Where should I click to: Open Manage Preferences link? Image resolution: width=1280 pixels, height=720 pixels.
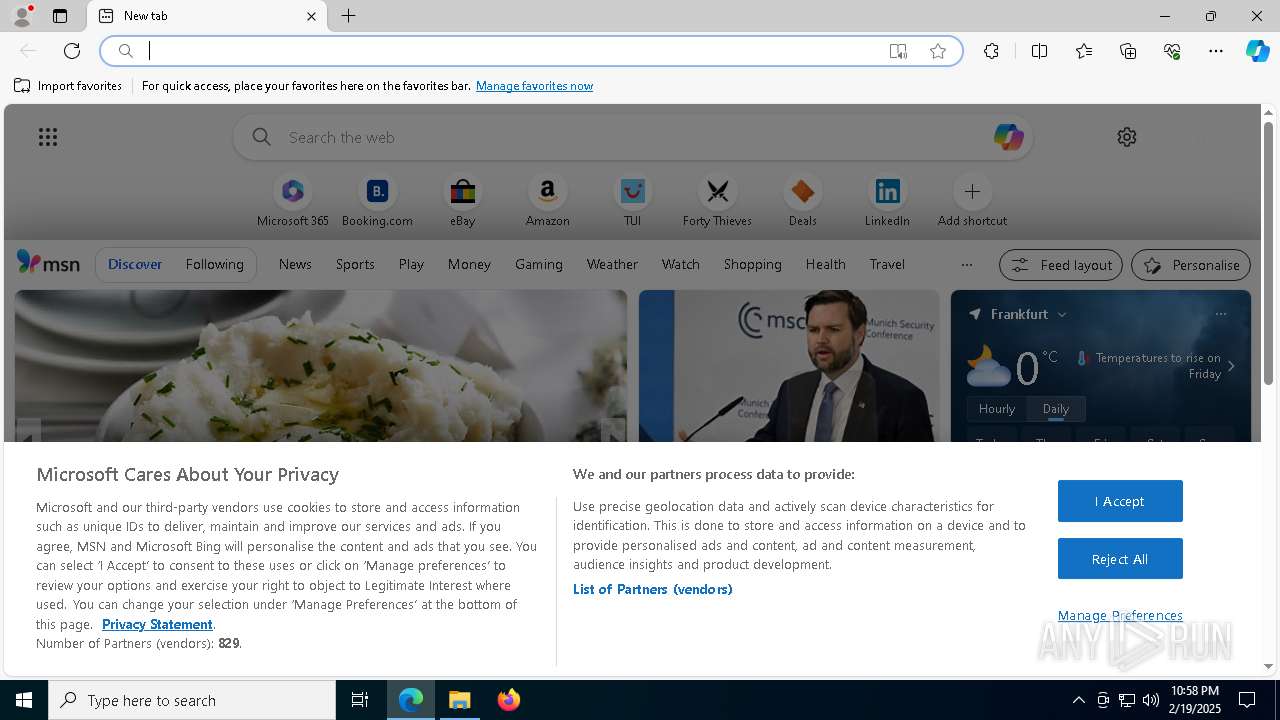pyautogui.click(x=1120, y=615)
